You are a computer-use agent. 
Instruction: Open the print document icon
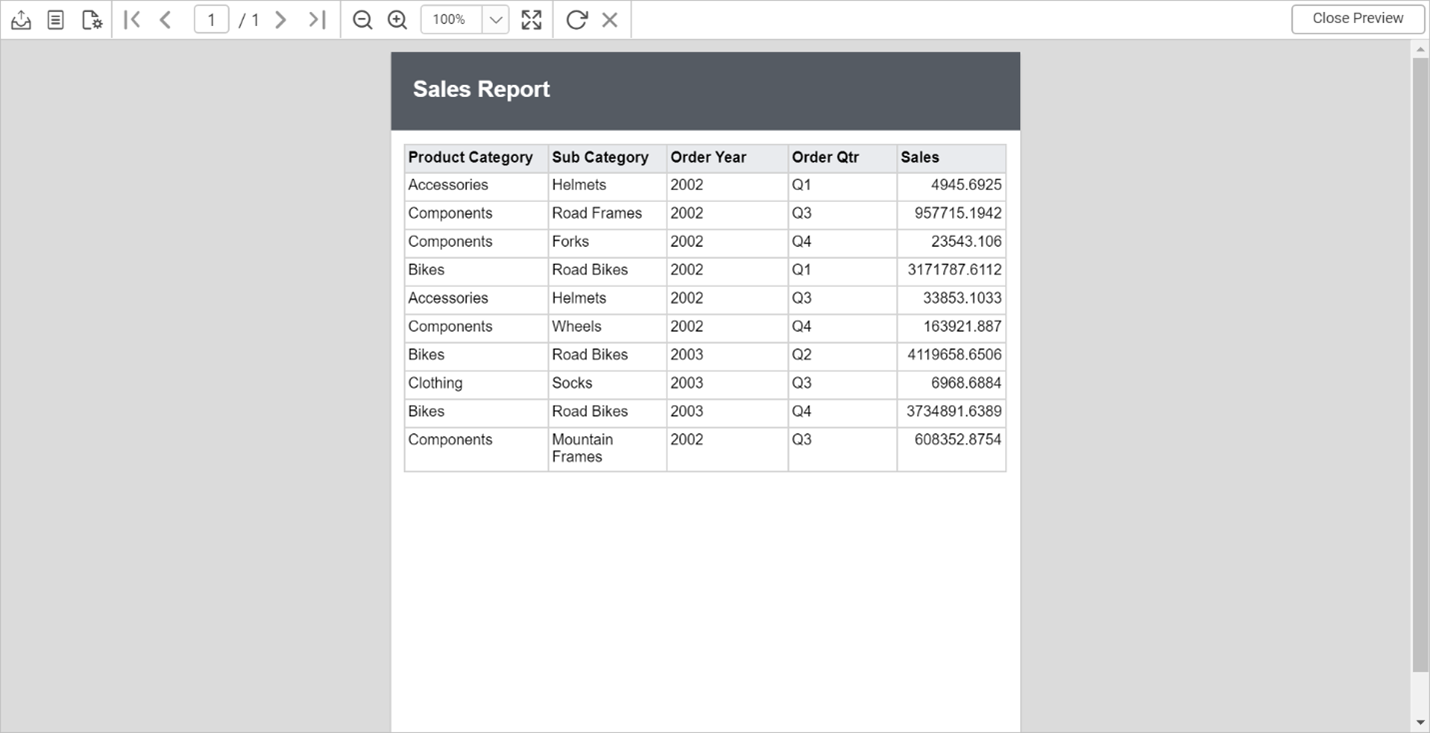[x=56, y=19]
